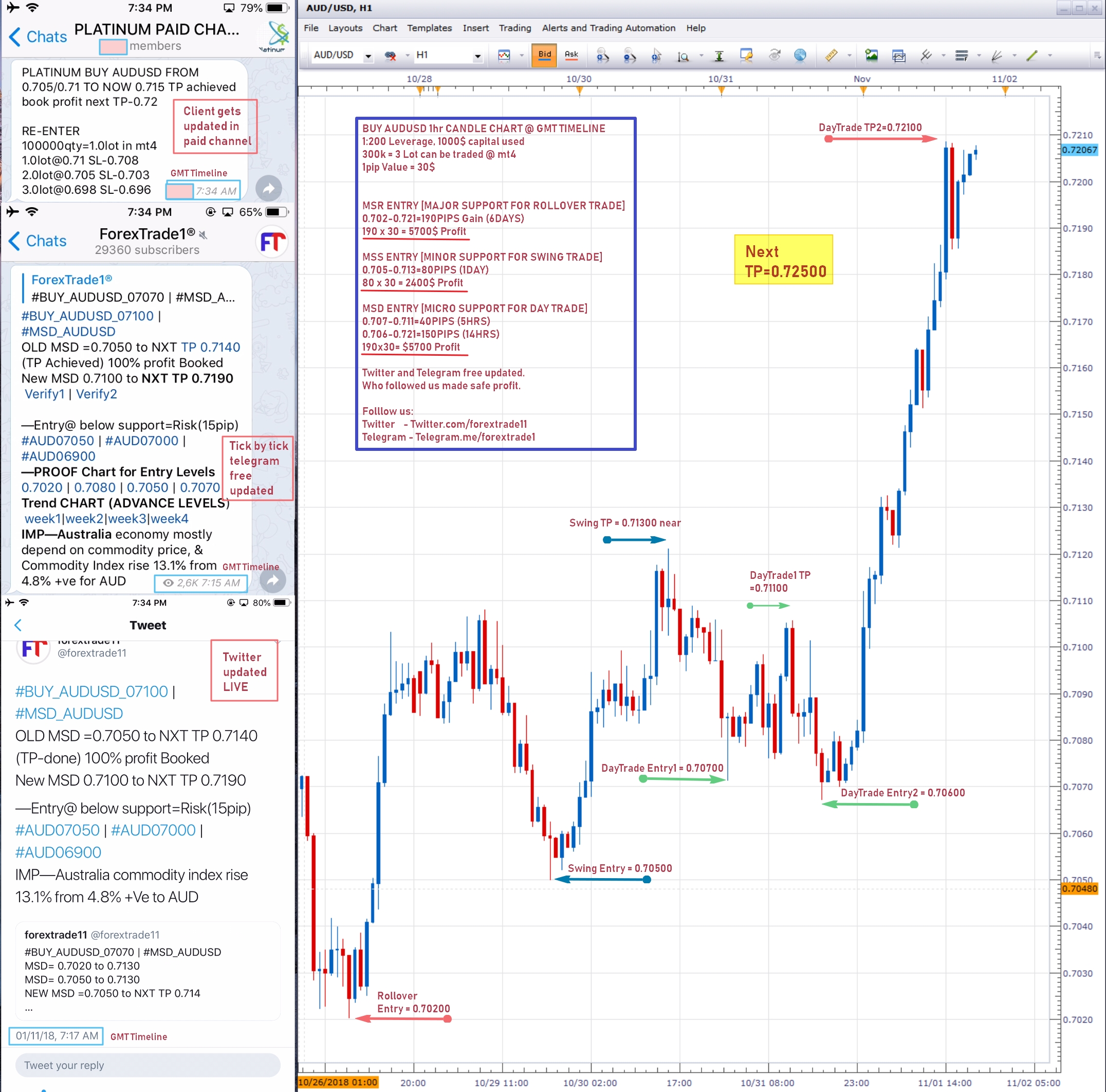Open the Help menu
Image resolution: width=1106 pixels, height=1092 pixels.
pyautogui.click(x=695, y=28)
